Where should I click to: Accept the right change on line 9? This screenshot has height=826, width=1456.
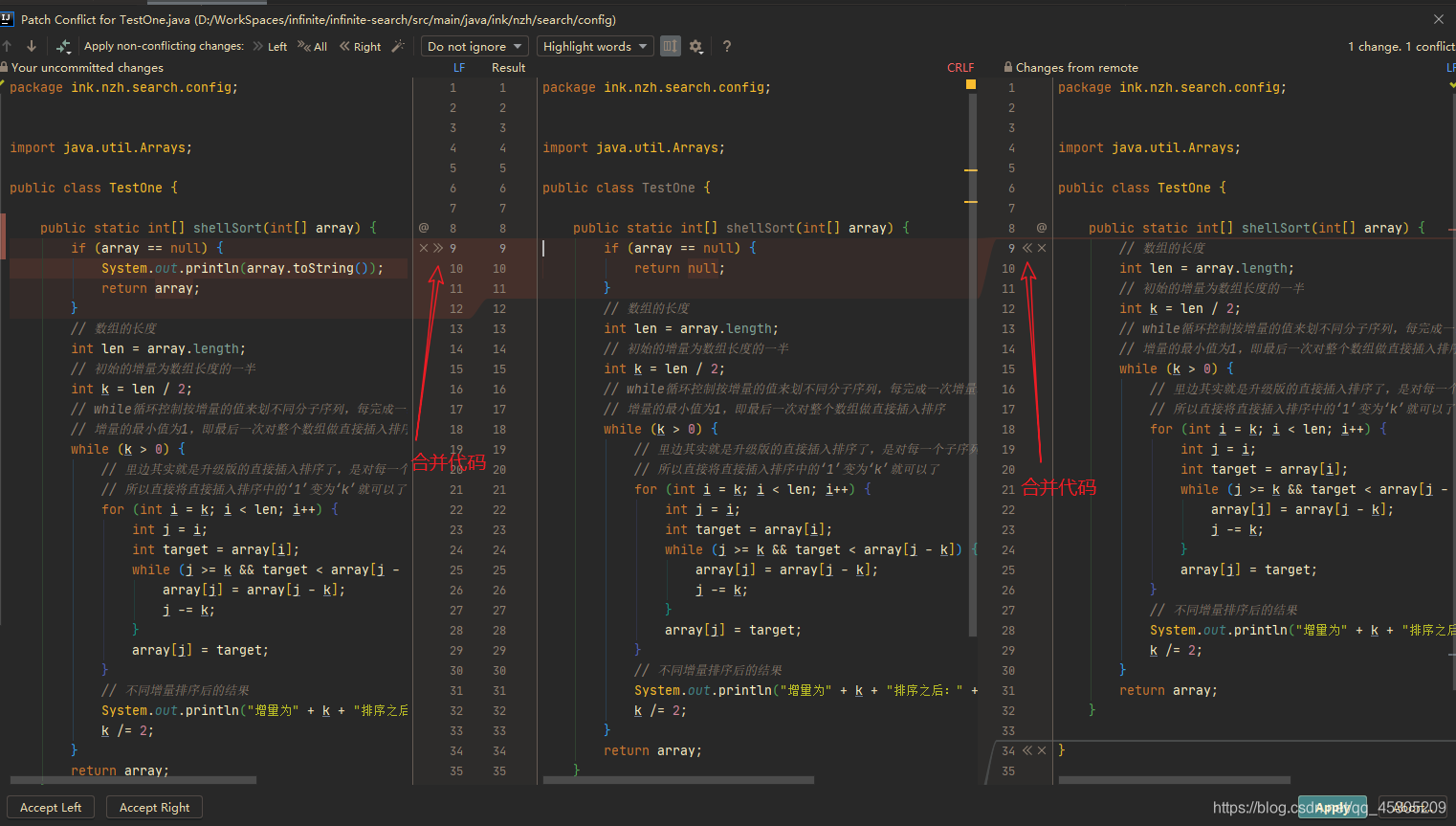(1027, 248)
